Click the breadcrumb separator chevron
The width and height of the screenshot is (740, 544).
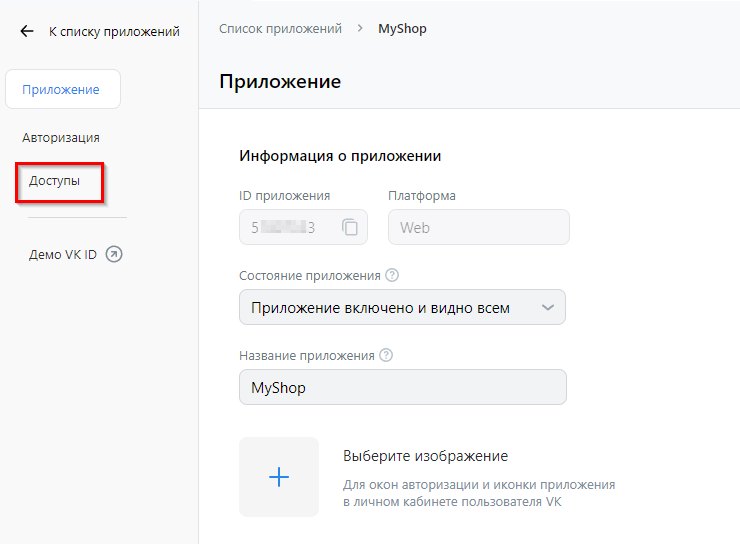[360, 29]
